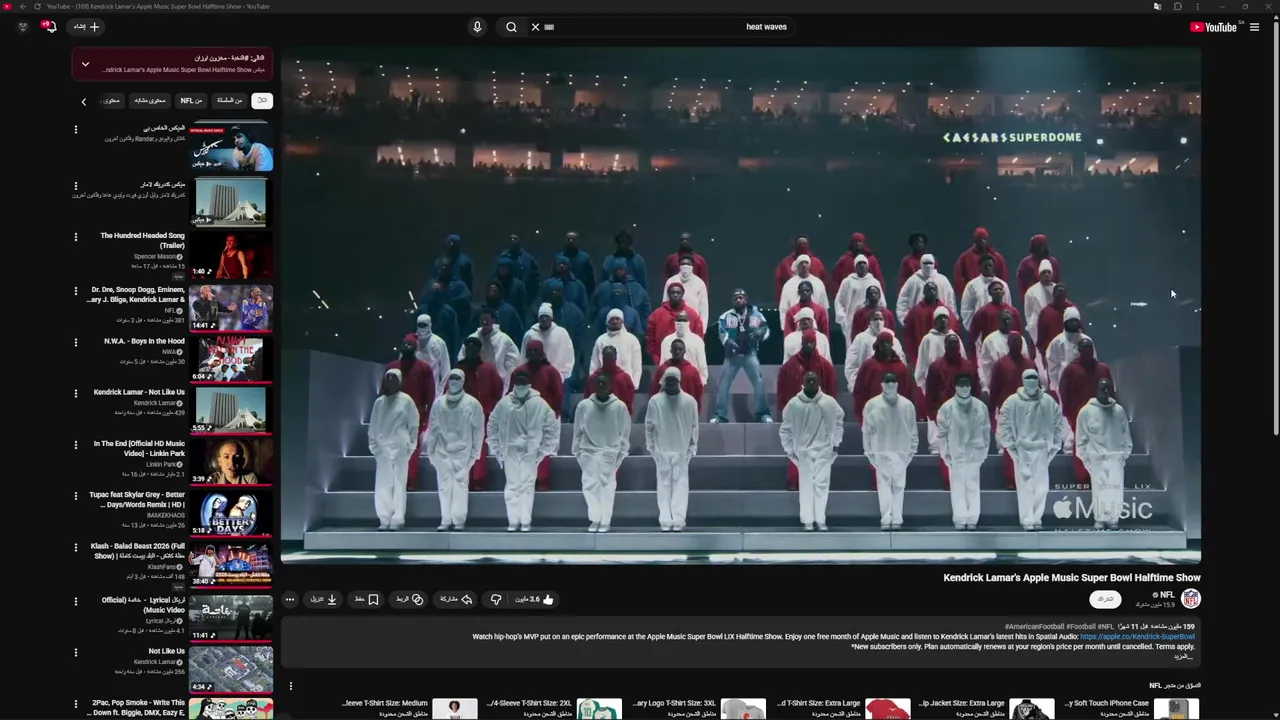Viewport: 1280px width, 720px height.
Task: Click the 'Linkin Park' channel name
Action: click(x=161, y=464)
